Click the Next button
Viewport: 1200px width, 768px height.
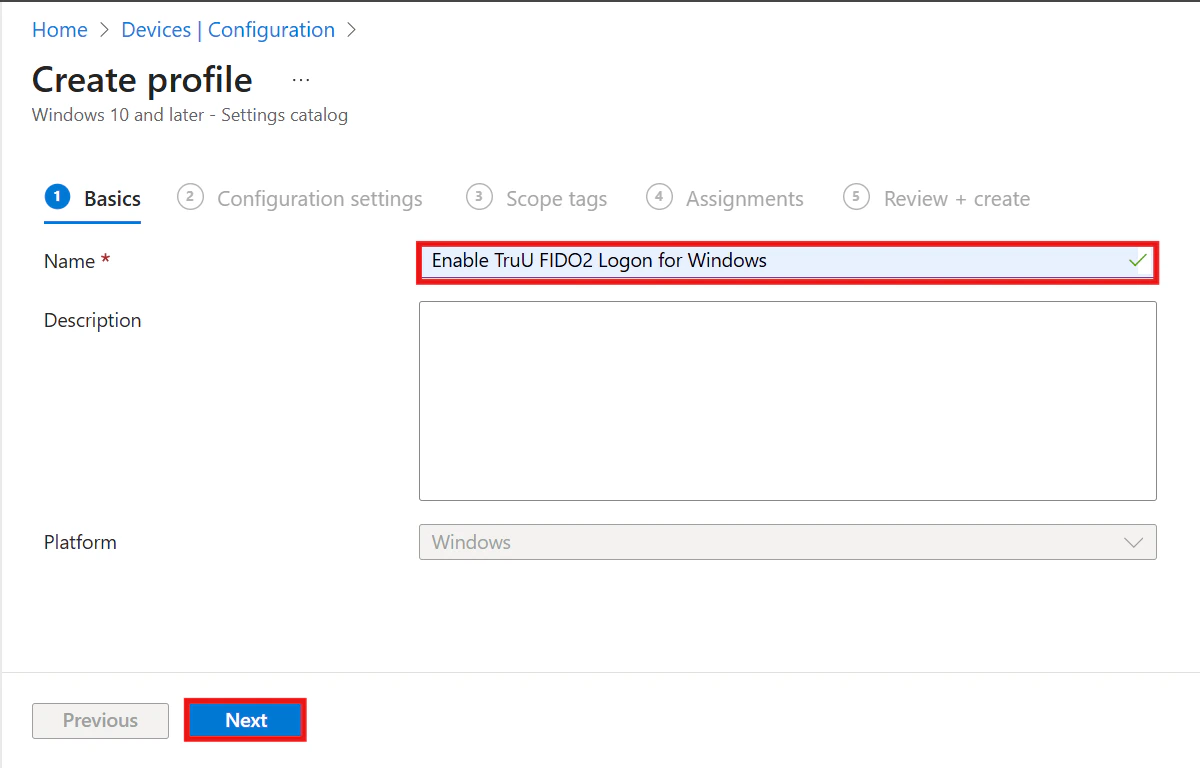pyautogui.click(x=246, y=720)
